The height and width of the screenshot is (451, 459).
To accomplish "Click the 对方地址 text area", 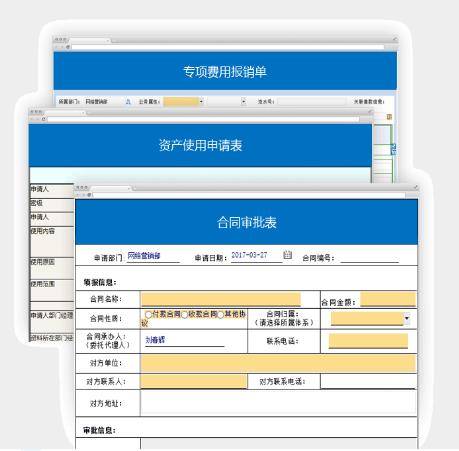I will click(x=278, y=403).
